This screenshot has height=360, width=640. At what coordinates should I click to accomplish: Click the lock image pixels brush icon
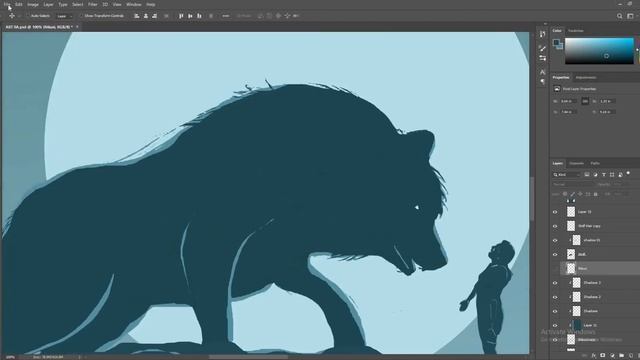click(573, 194)
